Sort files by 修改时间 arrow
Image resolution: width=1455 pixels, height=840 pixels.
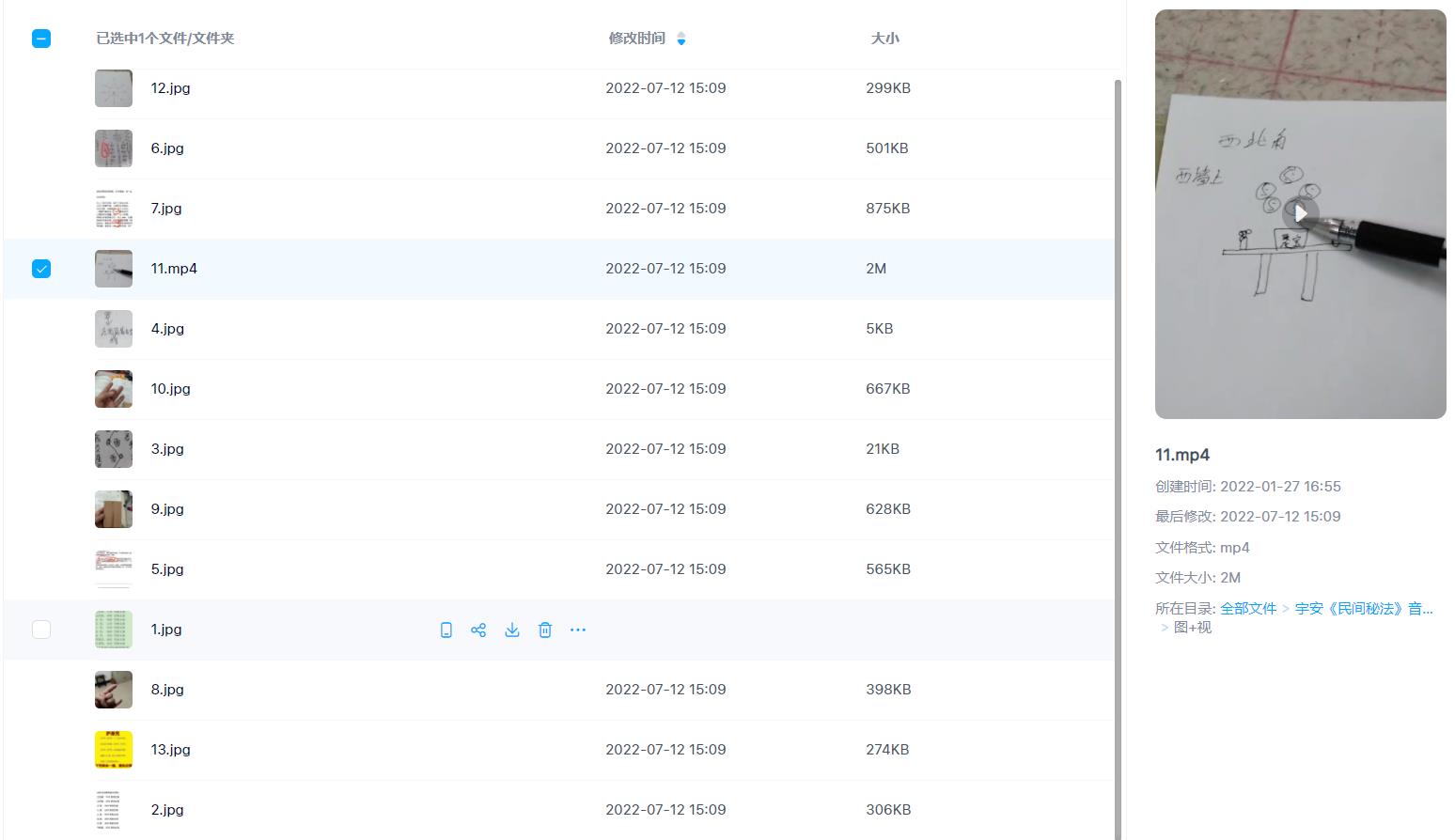pyautogui.click(x=681, y=39)
